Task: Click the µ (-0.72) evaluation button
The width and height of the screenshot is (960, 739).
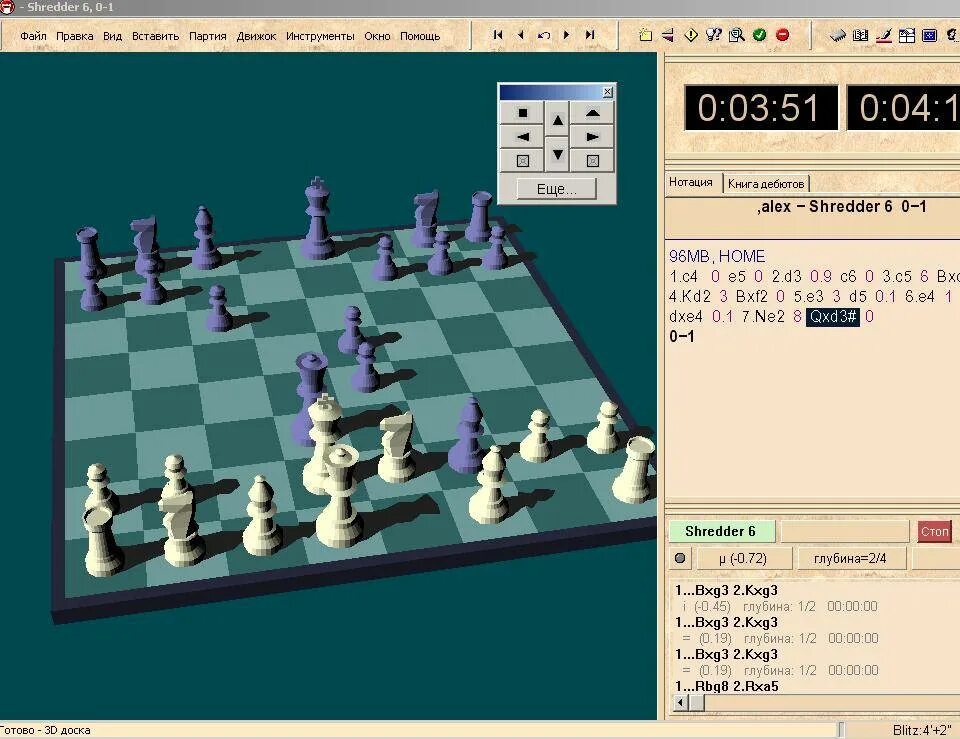Action: (x=743, y=558)
